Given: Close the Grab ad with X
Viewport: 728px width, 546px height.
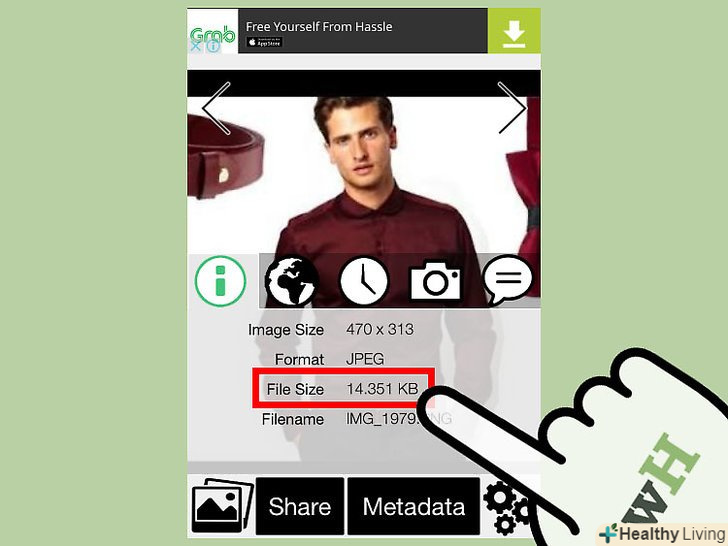Looking at the screenshot, I should point(196,46).
